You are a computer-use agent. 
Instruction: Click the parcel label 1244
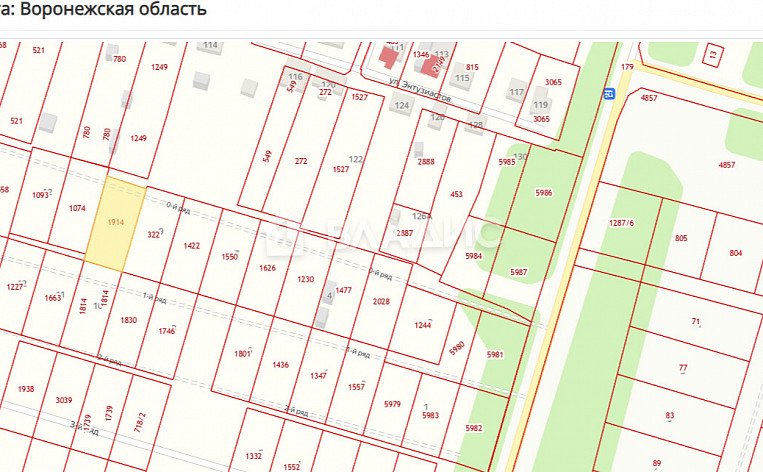[x=422, y=325]
